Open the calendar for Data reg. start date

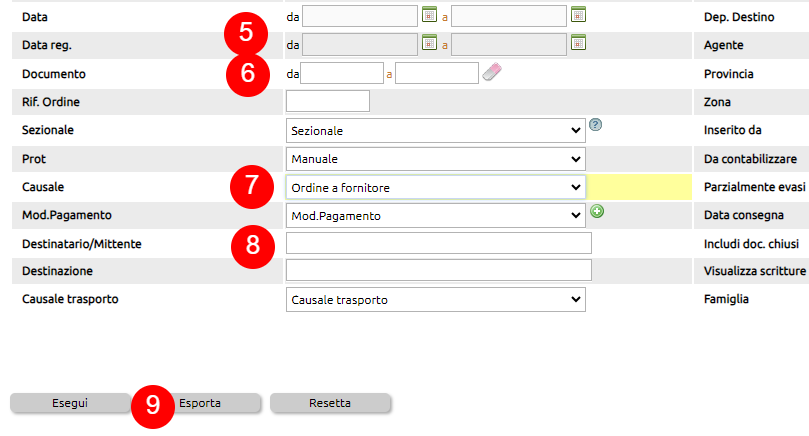coord(429,43)
